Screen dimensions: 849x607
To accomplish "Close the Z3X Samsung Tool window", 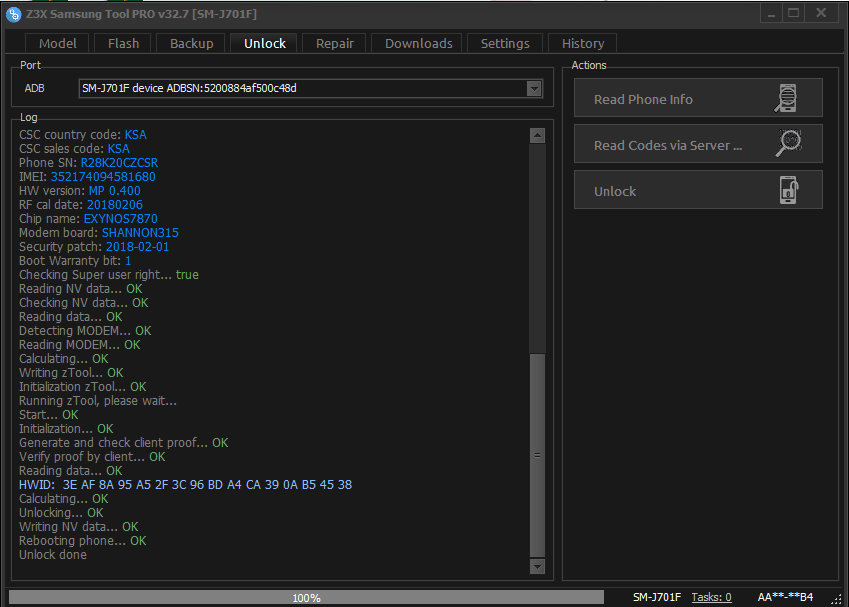I will 821,14.
